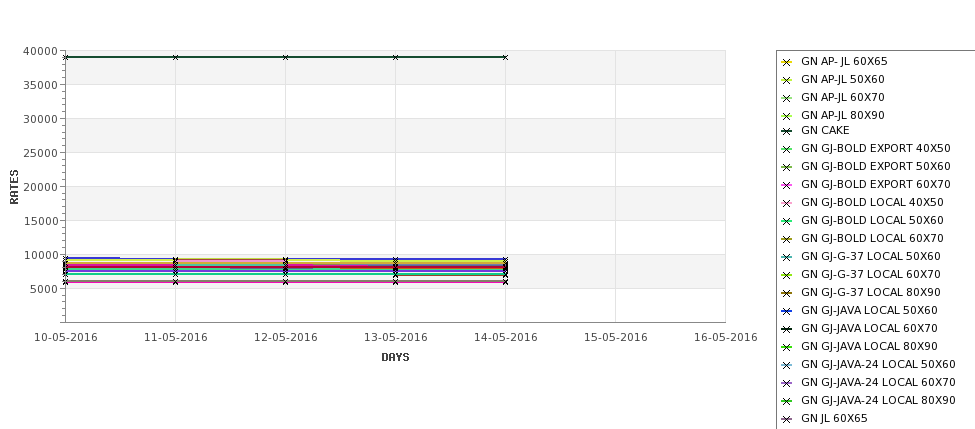Select GN GJ-G-37 LOCAL 60X70 label

point(871,275)
